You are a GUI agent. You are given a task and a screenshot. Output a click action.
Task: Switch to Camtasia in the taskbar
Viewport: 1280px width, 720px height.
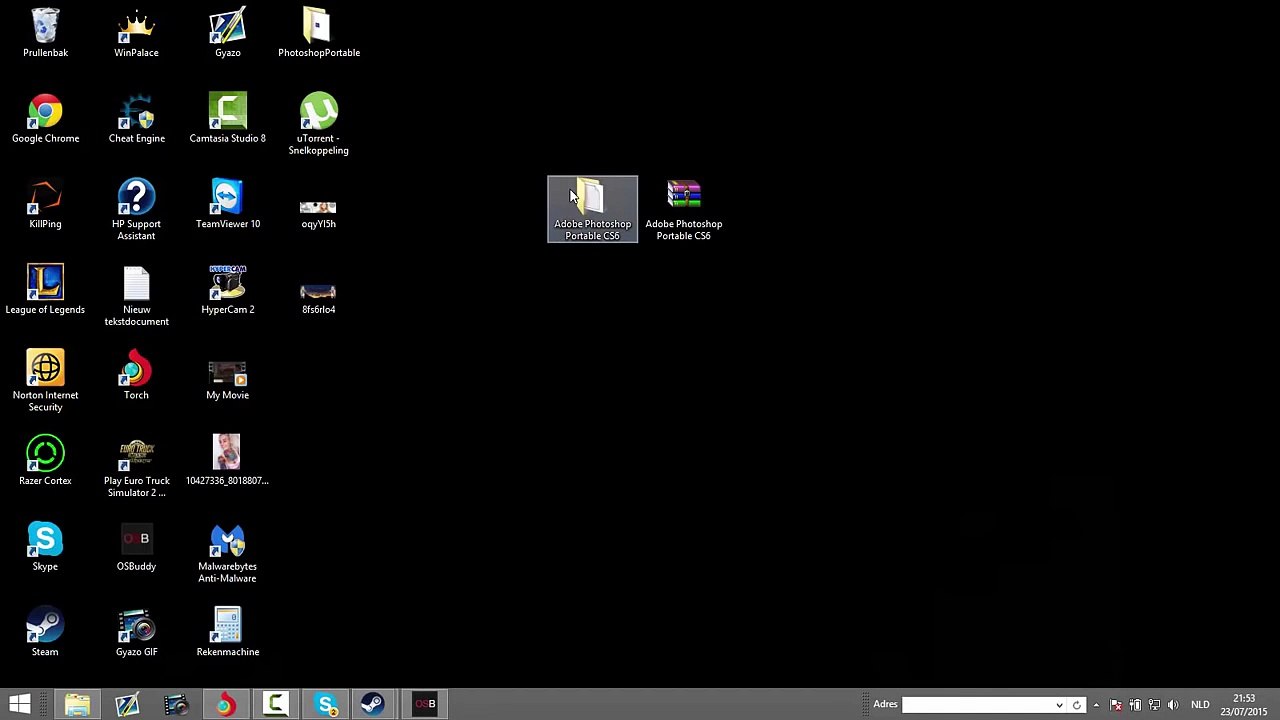click(x=276, y=704)
